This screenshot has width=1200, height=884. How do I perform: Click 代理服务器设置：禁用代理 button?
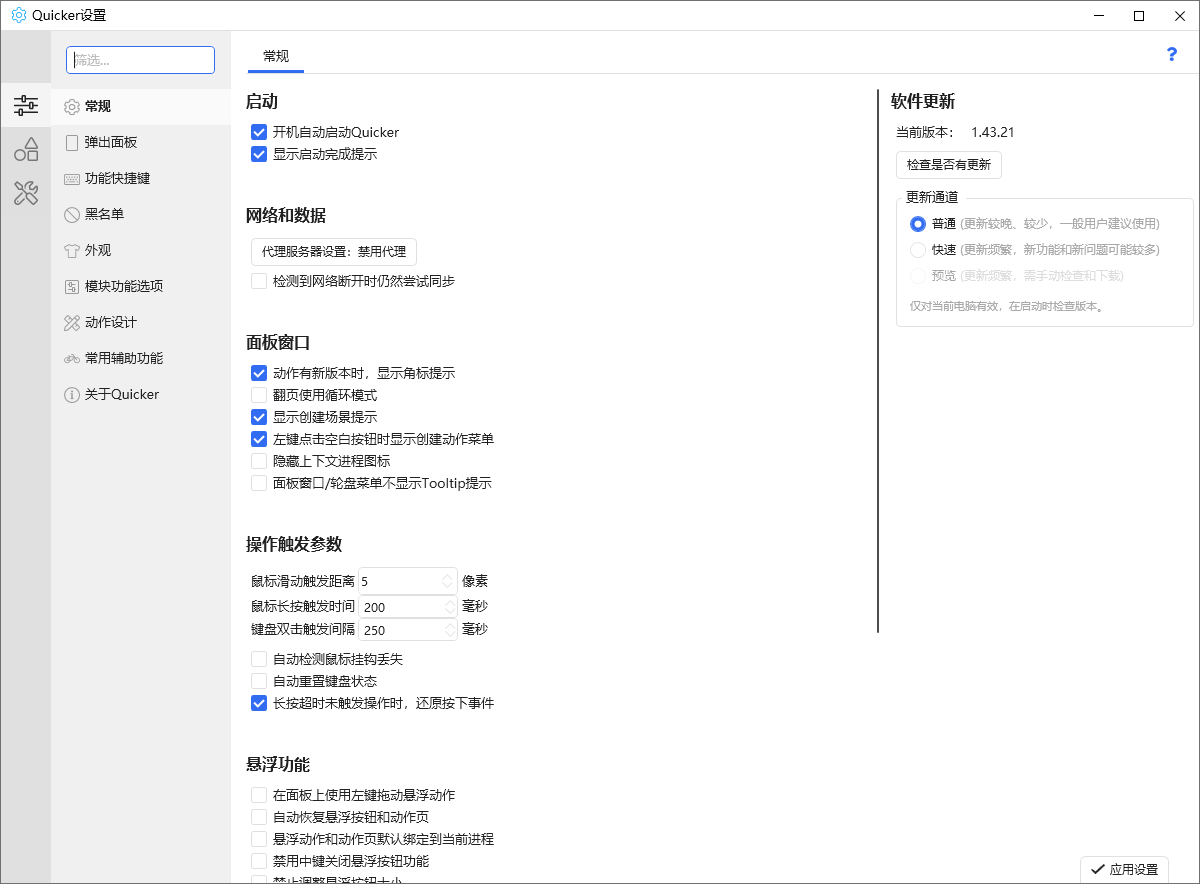[333, 252]
